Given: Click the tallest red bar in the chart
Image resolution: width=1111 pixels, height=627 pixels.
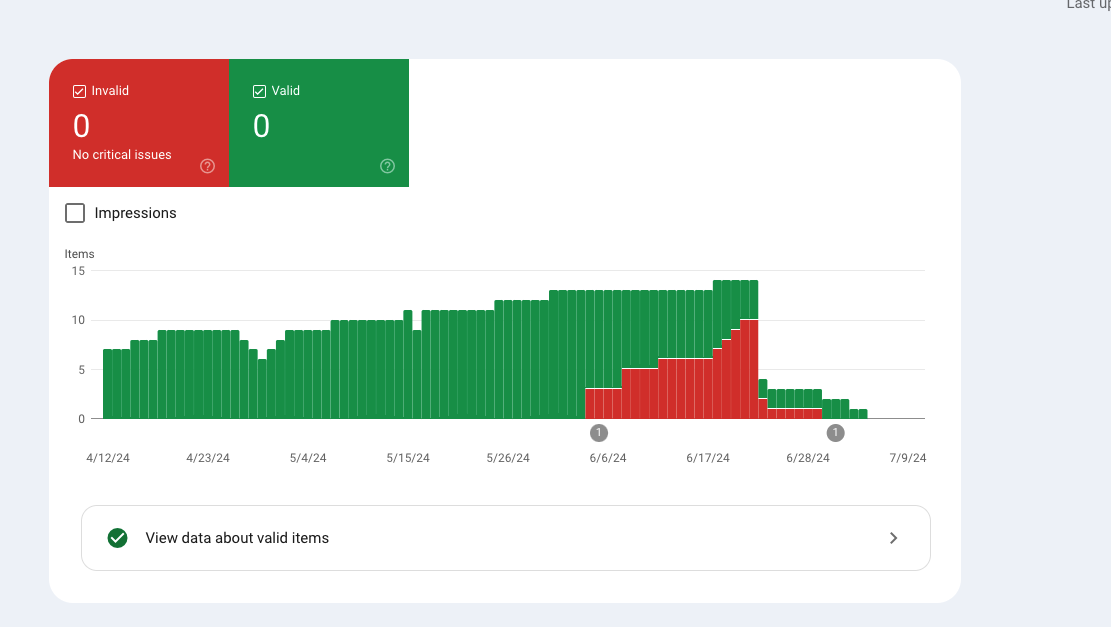Looking at the screenshot, I should coord(749,370).
